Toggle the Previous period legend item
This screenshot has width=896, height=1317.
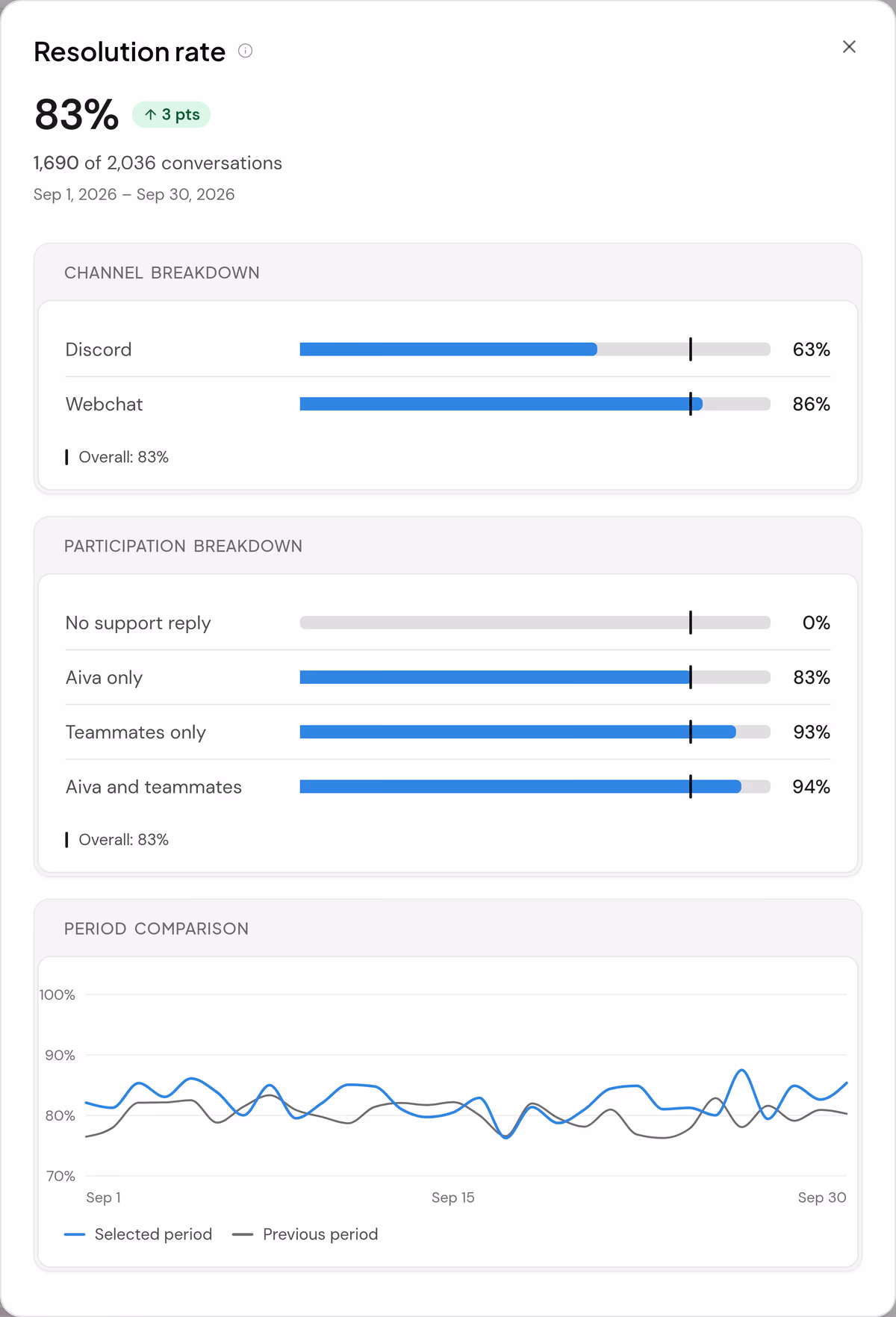pos(305,1234)
